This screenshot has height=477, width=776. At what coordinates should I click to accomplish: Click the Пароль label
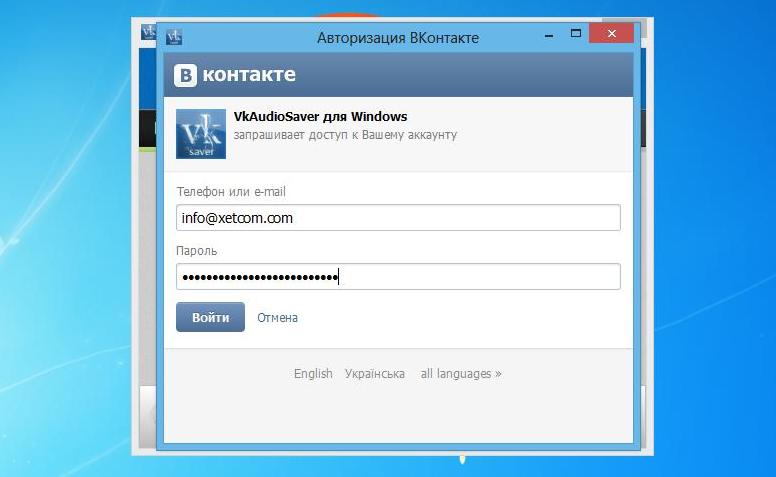pyautogui.click(x=196, y=251)
